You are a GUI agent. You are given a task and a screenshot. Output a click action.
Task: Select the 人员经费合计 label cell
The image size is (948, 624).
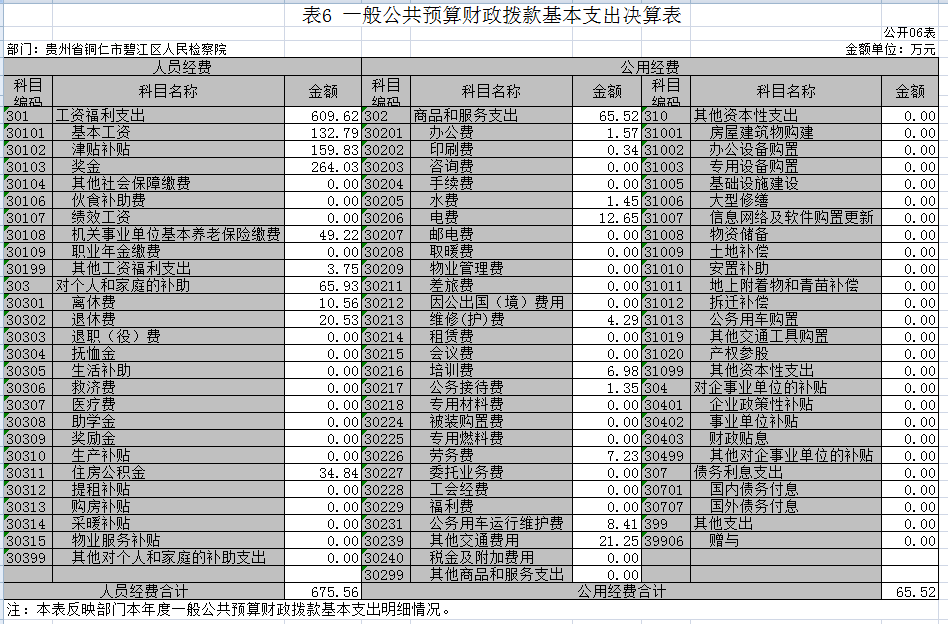click(144, 591)
